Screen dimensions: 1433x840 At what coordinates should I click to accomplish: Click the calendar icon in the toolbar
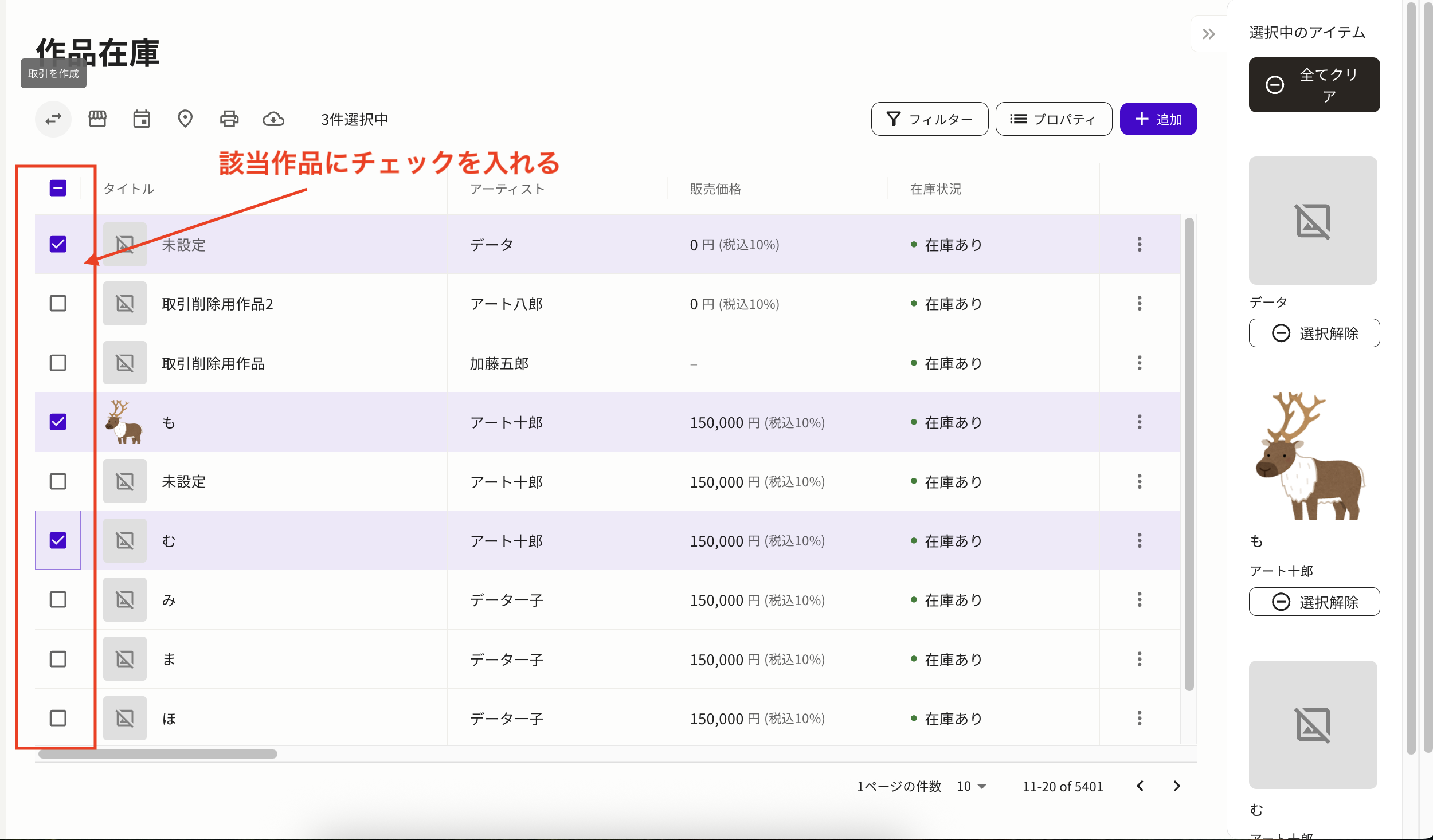click(x=142, y=119)
